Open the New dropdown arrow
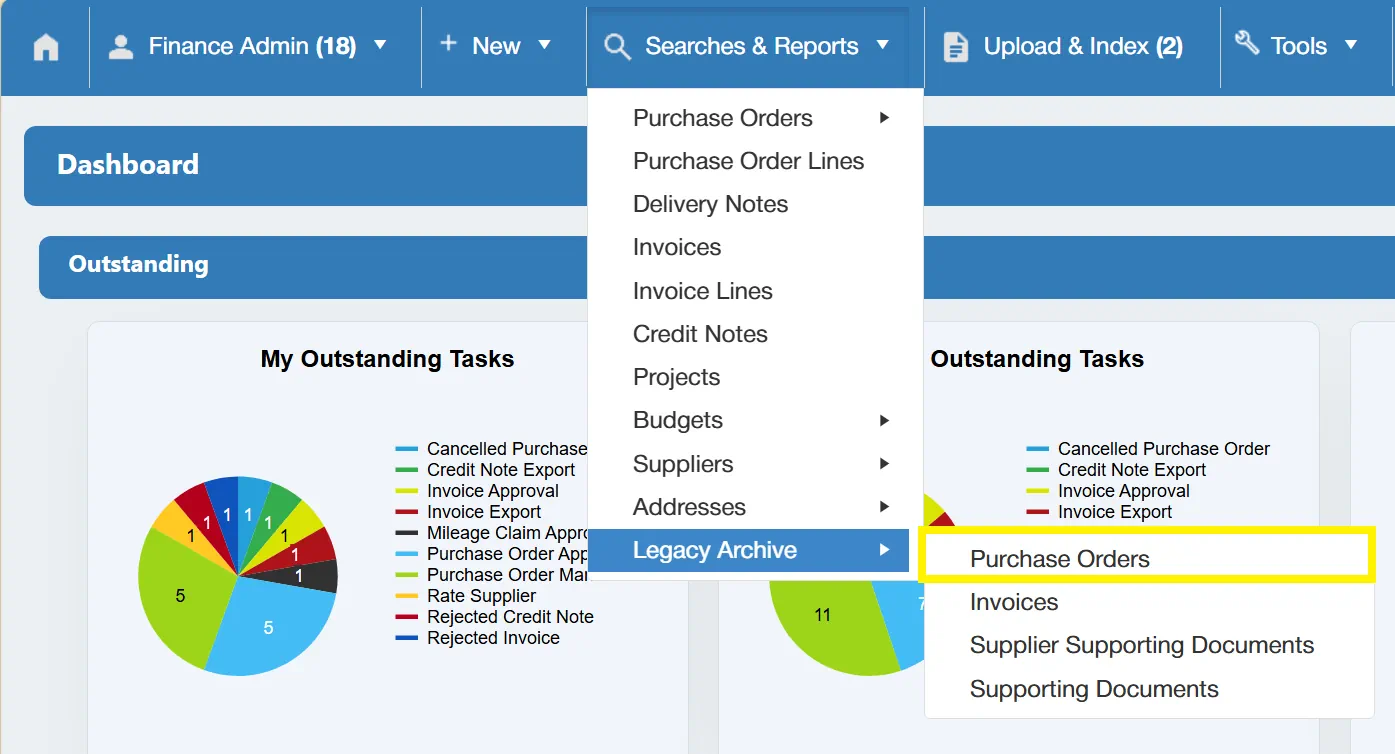Image resolution: width=1395 pixels, height=754 pixels. pyautogui.click(x=544, y=45)
